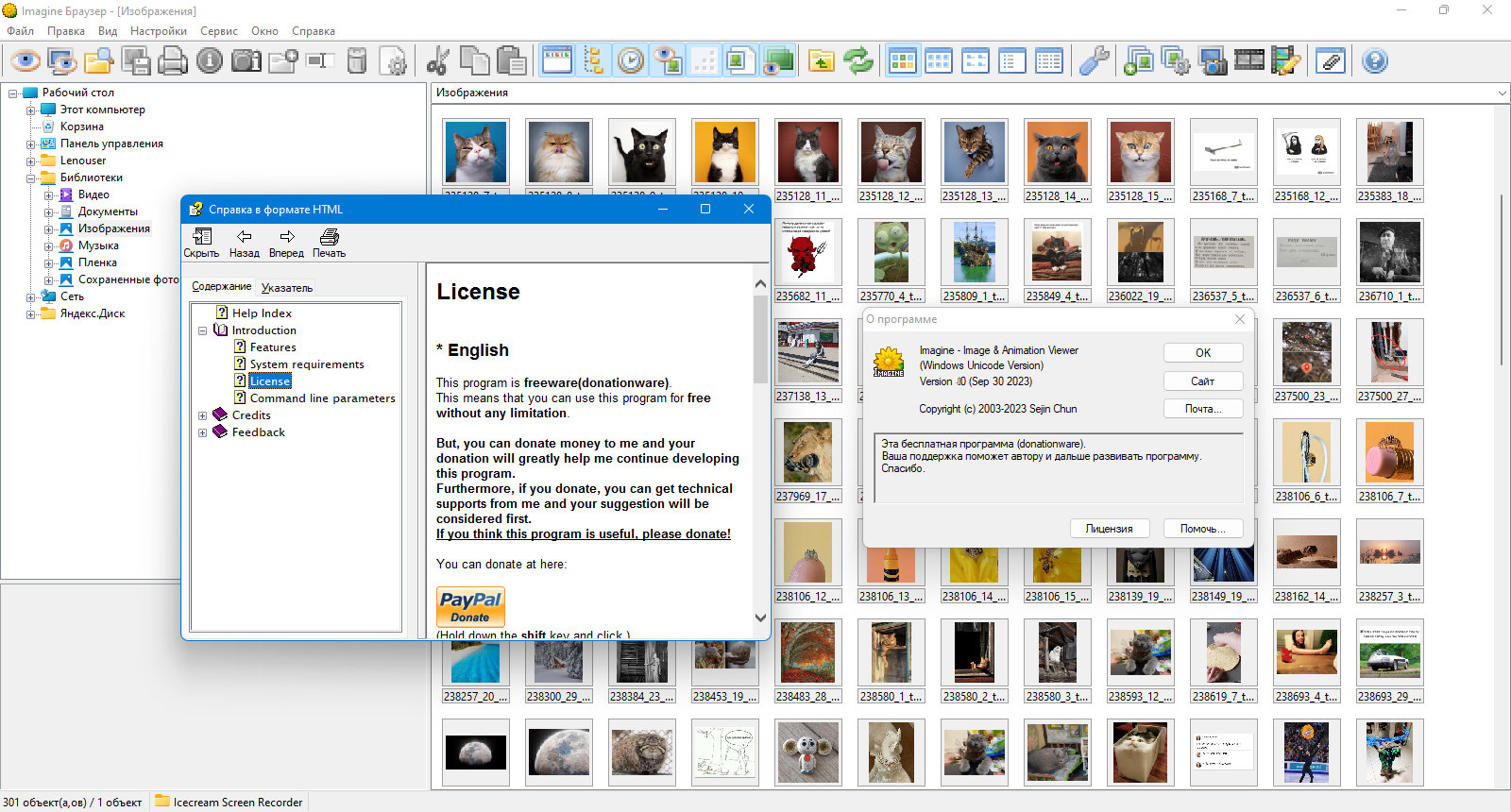Screen dimensions: 1511x812
Task: Expand the Credits node in help contents
Action: coord(202,415)
